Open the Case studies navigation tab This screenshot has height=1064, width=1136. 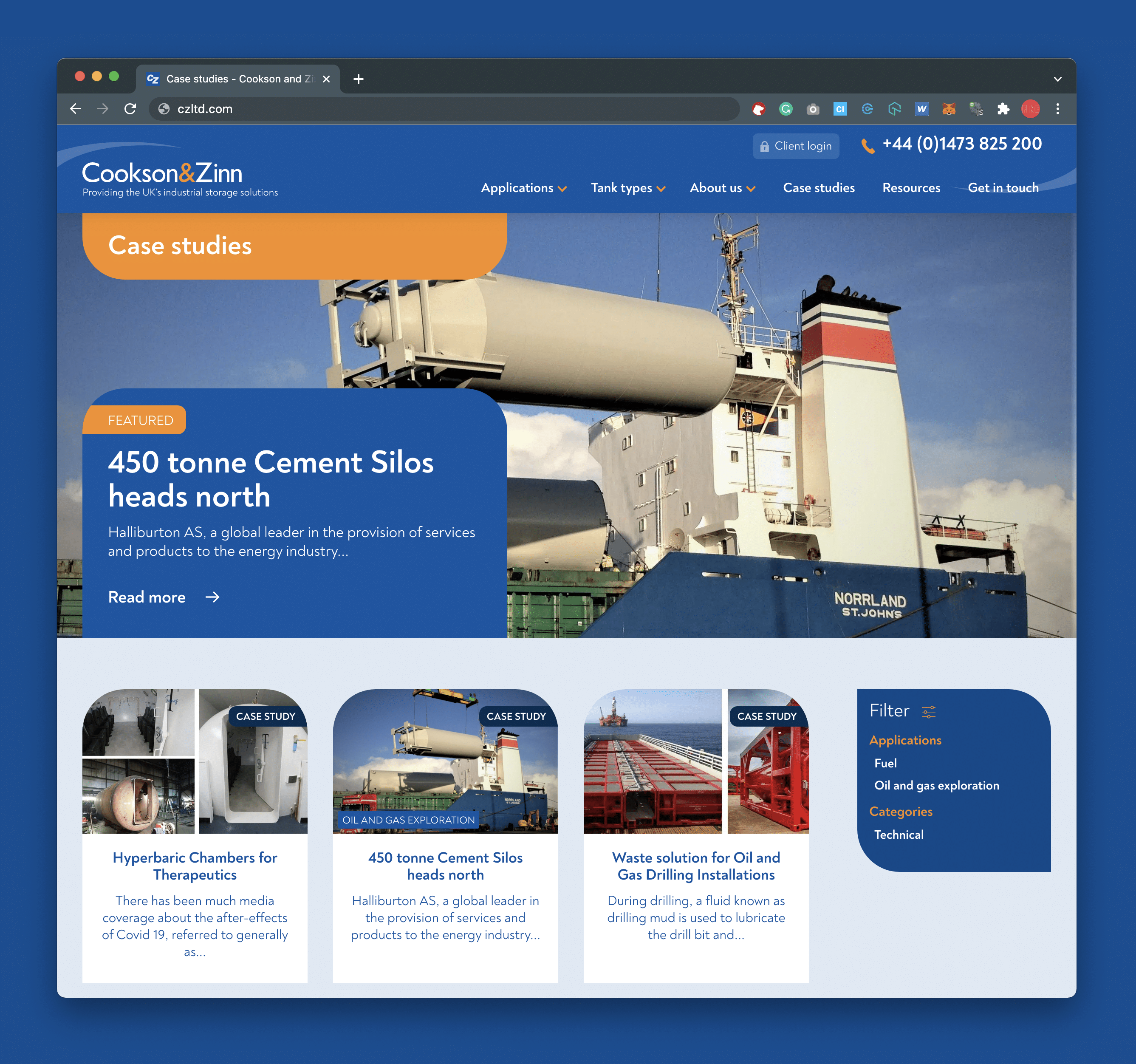coord(818,188)
